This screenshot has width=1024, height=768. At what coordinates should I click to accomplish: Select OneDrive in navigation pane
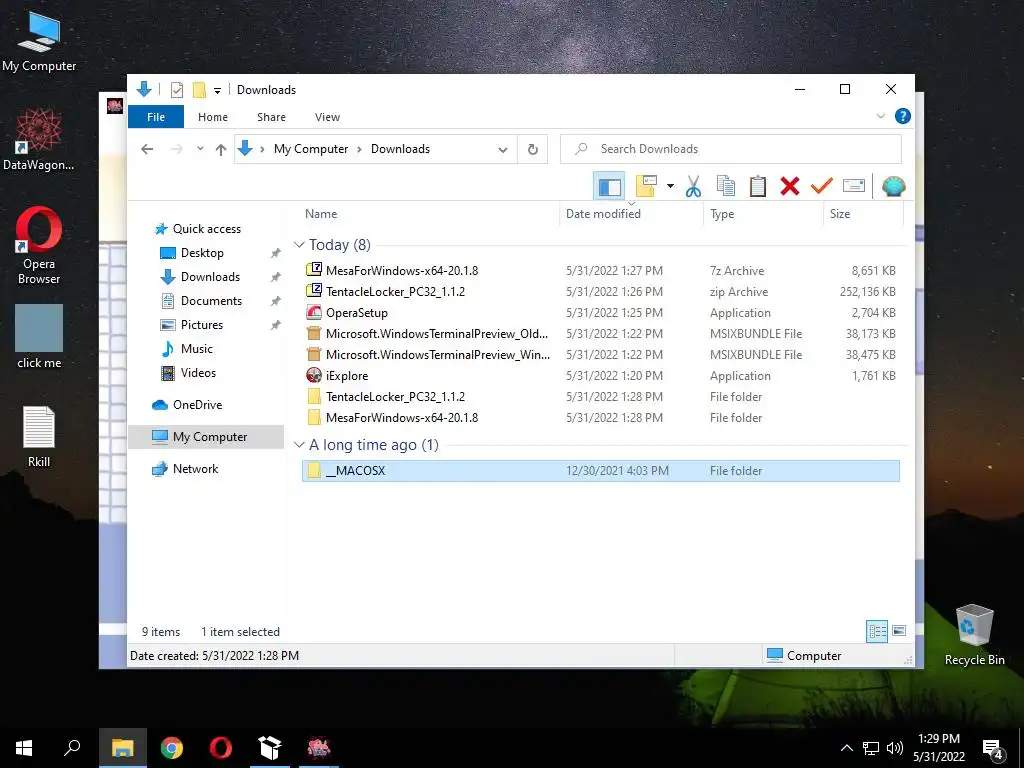coord(197,405)
